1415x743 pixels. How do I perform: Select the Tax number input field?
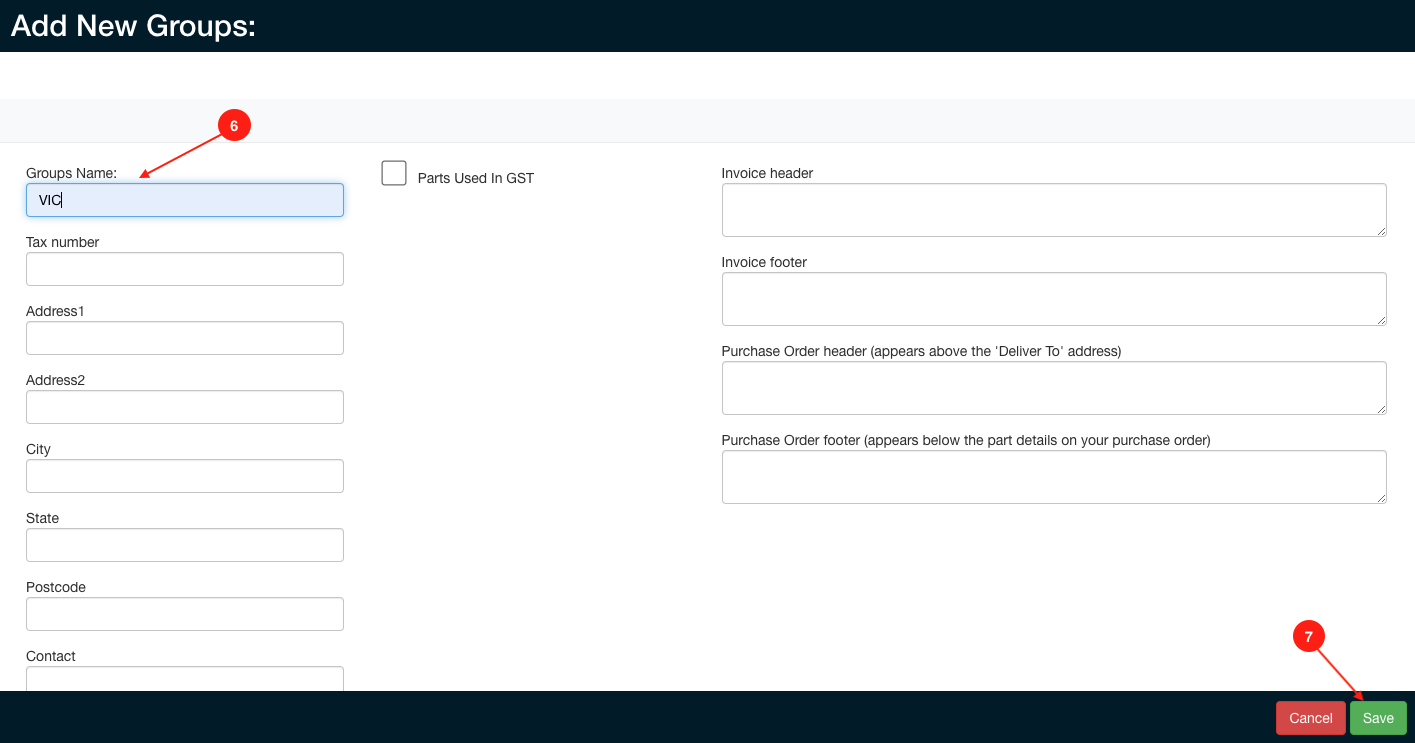pos(184,269)
